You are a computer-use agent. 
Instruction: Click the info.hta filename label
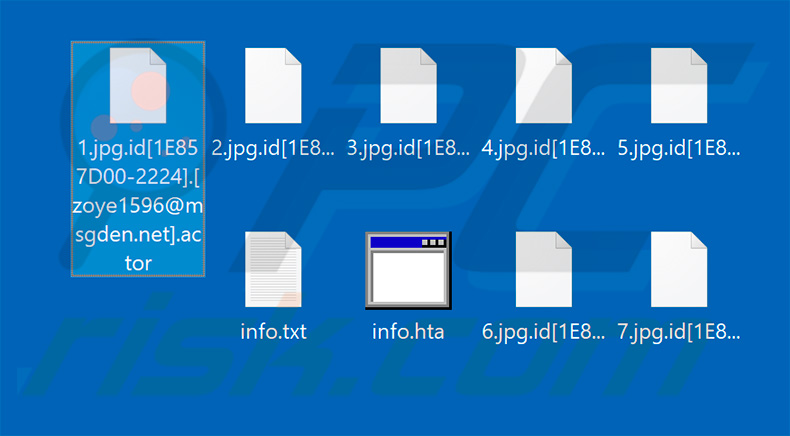(408, 332)
